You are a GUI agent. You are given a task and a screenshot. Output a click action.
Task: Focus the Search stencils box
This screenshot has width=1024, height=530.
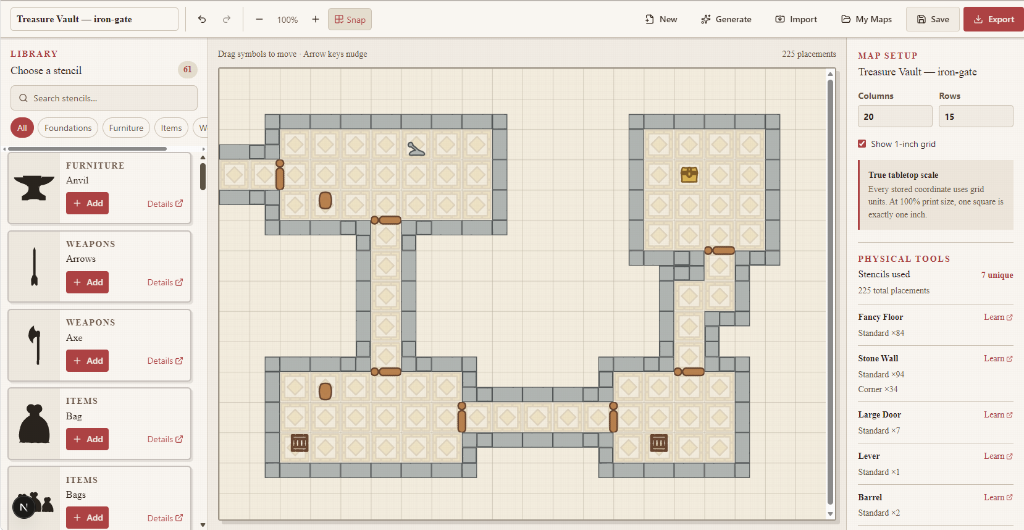[x=104, y=98]
